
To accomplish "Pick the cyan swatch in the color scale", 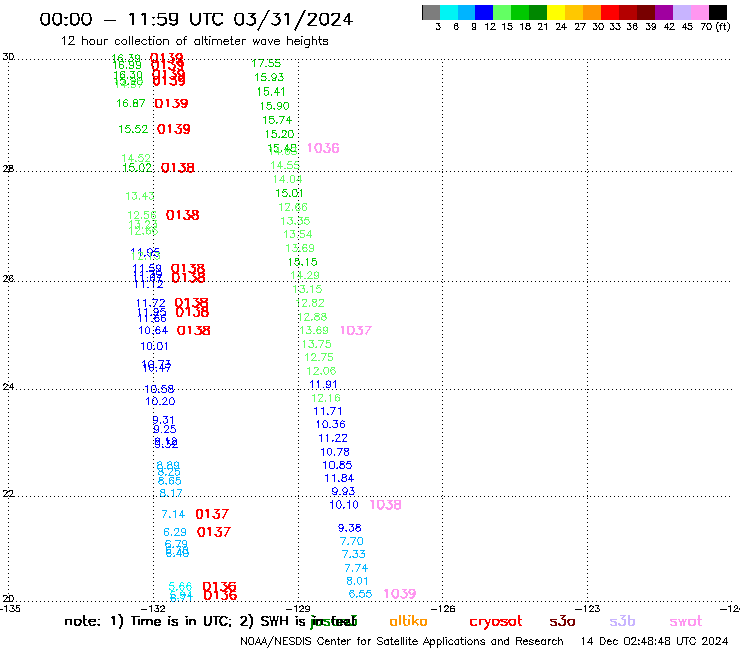I will [x=449, y=12].
